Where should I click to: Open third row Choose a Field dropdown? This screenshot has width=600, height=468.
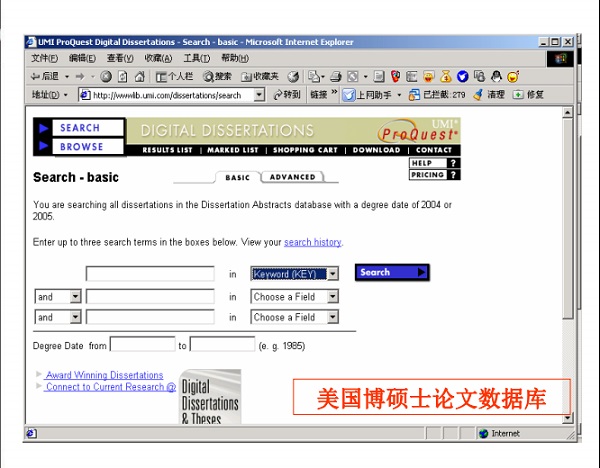(294, 317)
